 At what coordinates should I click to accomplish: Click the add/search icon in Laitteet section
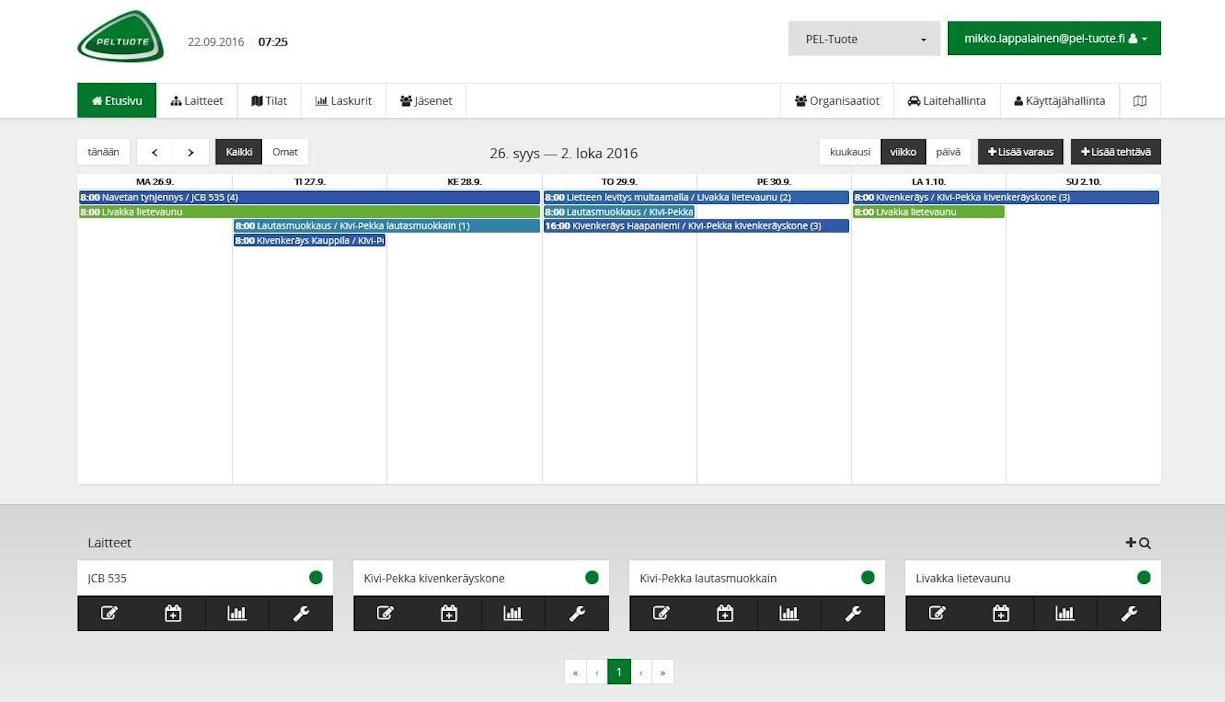1138,543
